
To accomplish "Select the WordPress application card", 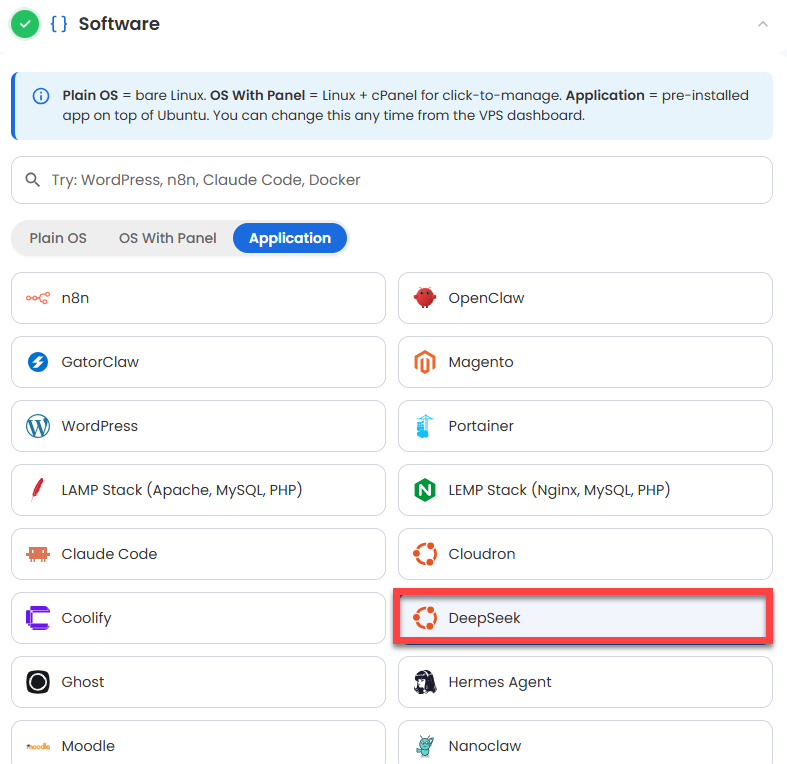I will click(x=198, y=426).
